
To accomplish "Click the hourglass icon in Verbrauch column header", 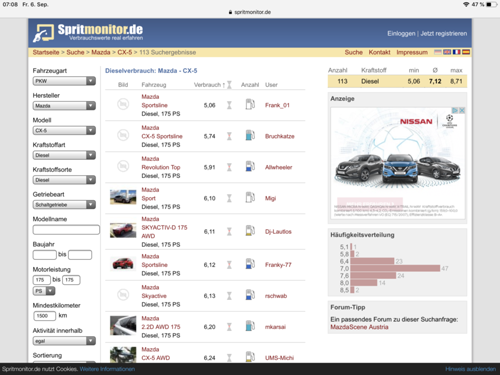I will point(229,85).
